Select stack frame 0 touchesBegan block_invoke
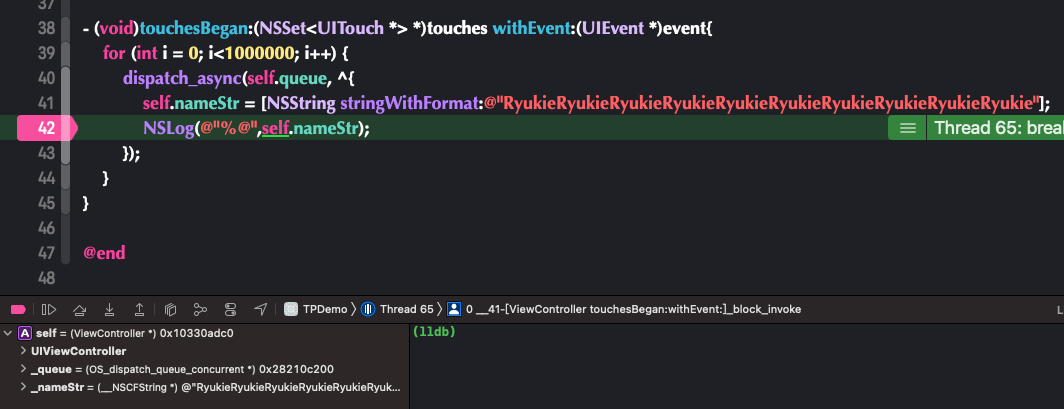Viewport: 1064px width, 409px height. 633,309
